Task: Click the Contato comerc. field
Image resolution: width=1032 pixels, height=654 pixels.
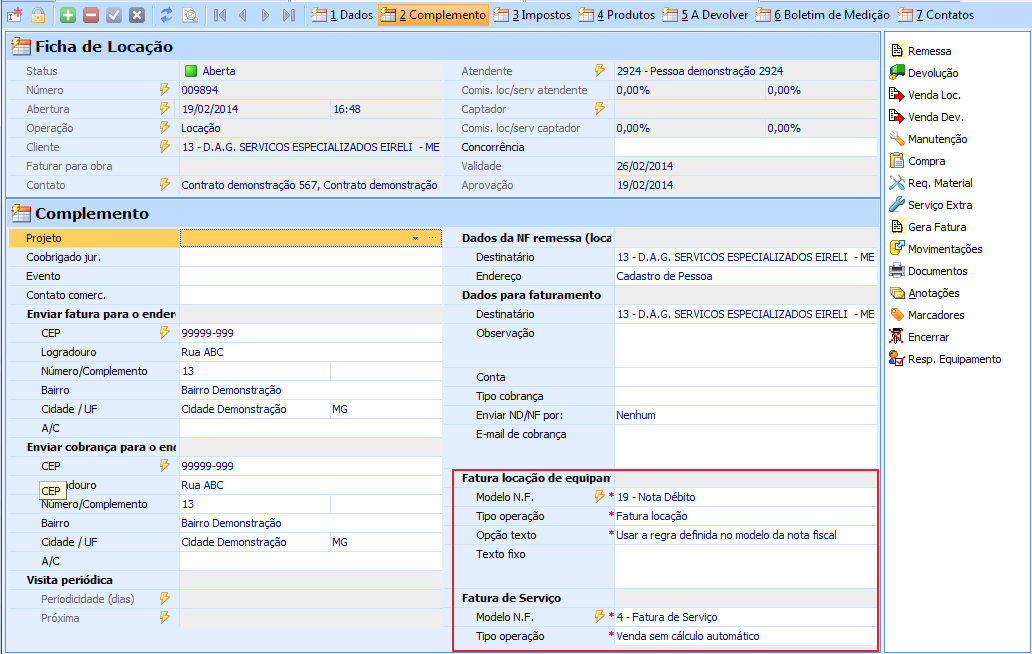Action: point(311,295)
